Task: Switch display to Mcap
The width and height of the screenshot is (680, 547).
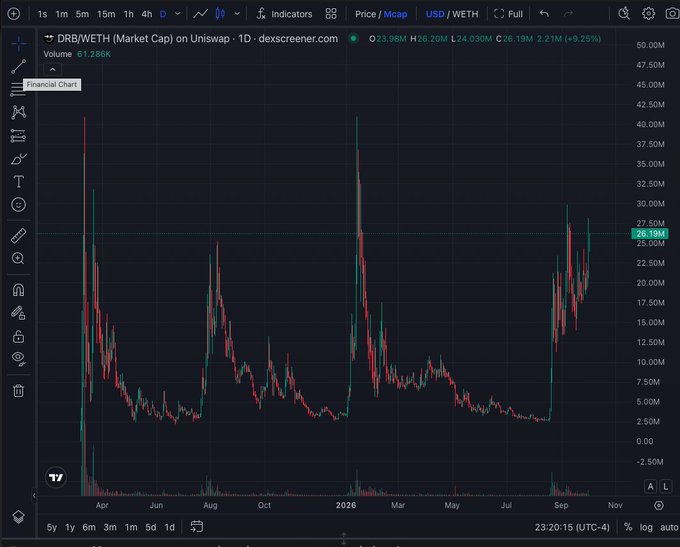Action: pos(396,14)
